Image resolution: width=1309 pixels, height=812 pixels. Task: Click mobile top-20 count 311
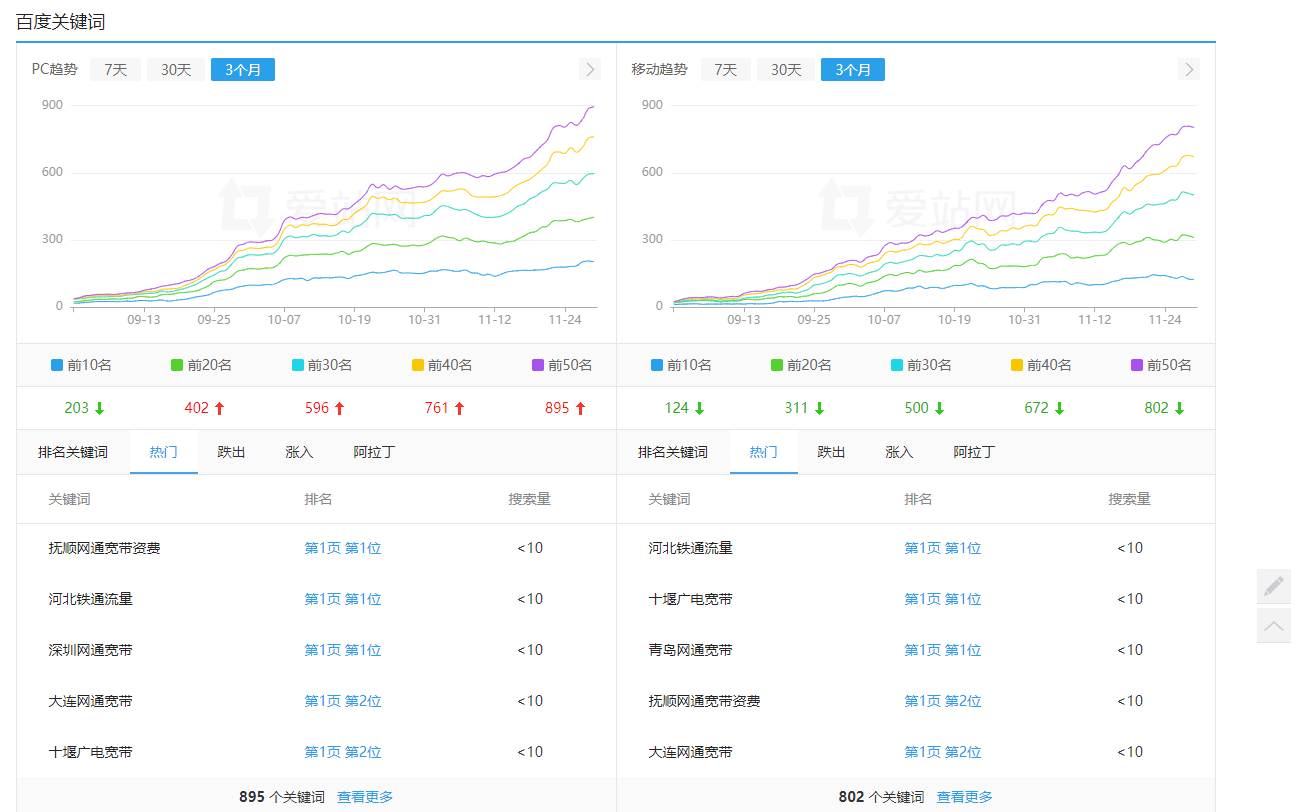(x=797, y=408)
